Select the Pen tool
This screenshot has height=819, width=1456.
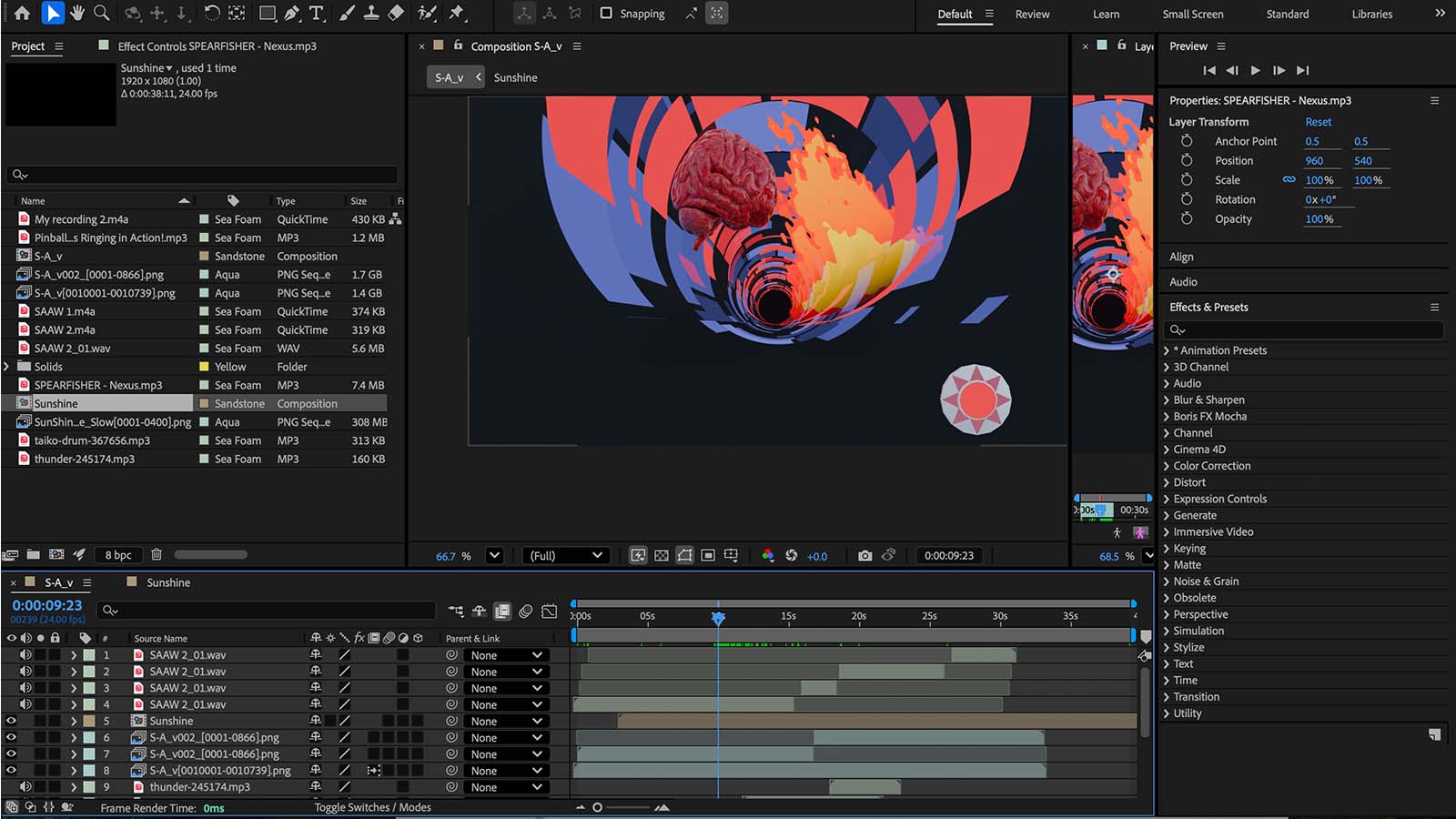[x=291, y=13]
